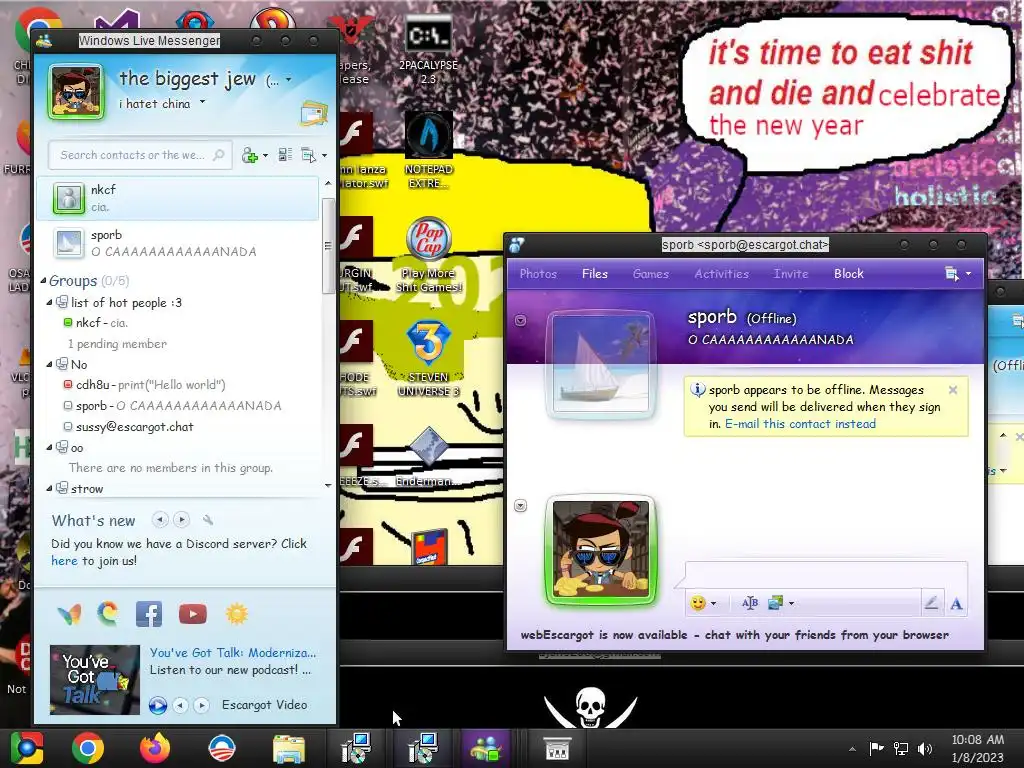Select the nkcf contact at list top
Viewport: 1024px width, 768px height.
[178, 198]
